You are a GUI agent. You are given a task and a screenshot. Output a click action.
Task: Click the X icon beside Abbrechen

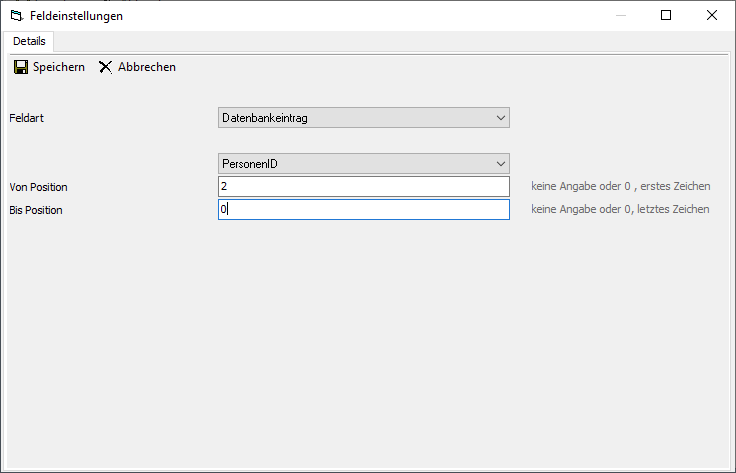pos(105,67)
